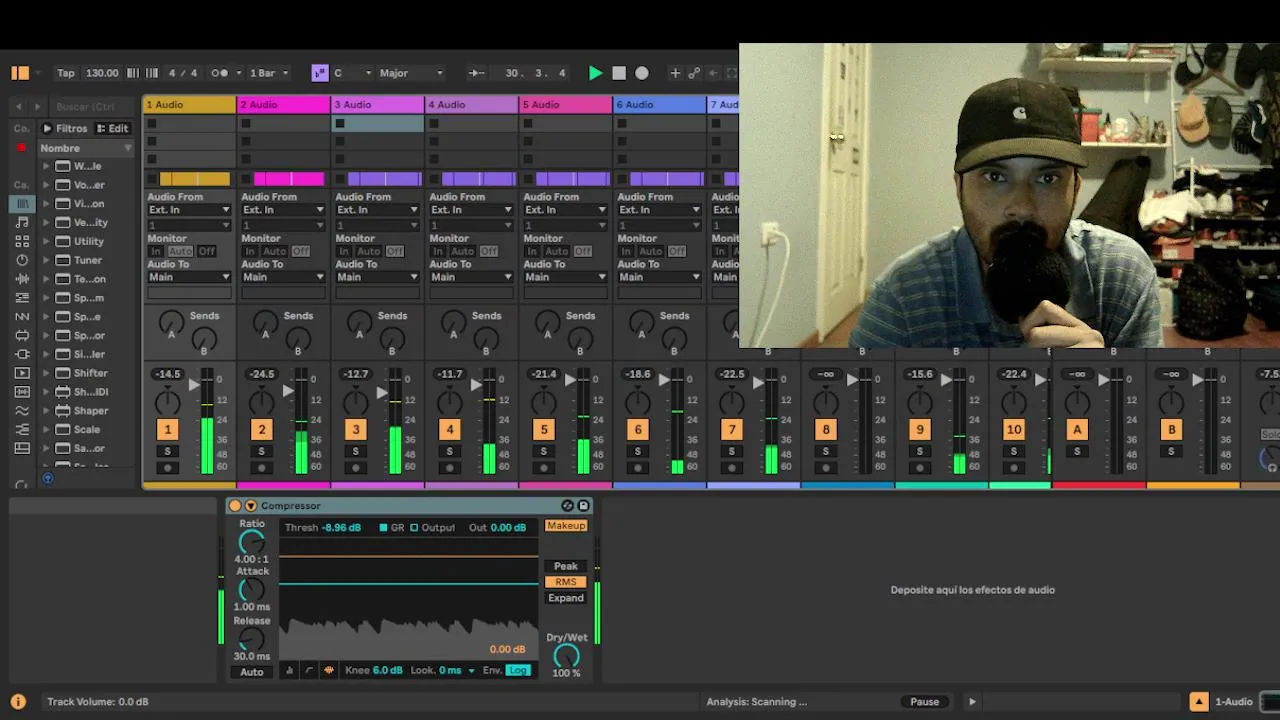Collapse the Compressor device with fold triangle
This screenshot has height=720, width=1280.
pyautogui.click(x=251, y=506)
